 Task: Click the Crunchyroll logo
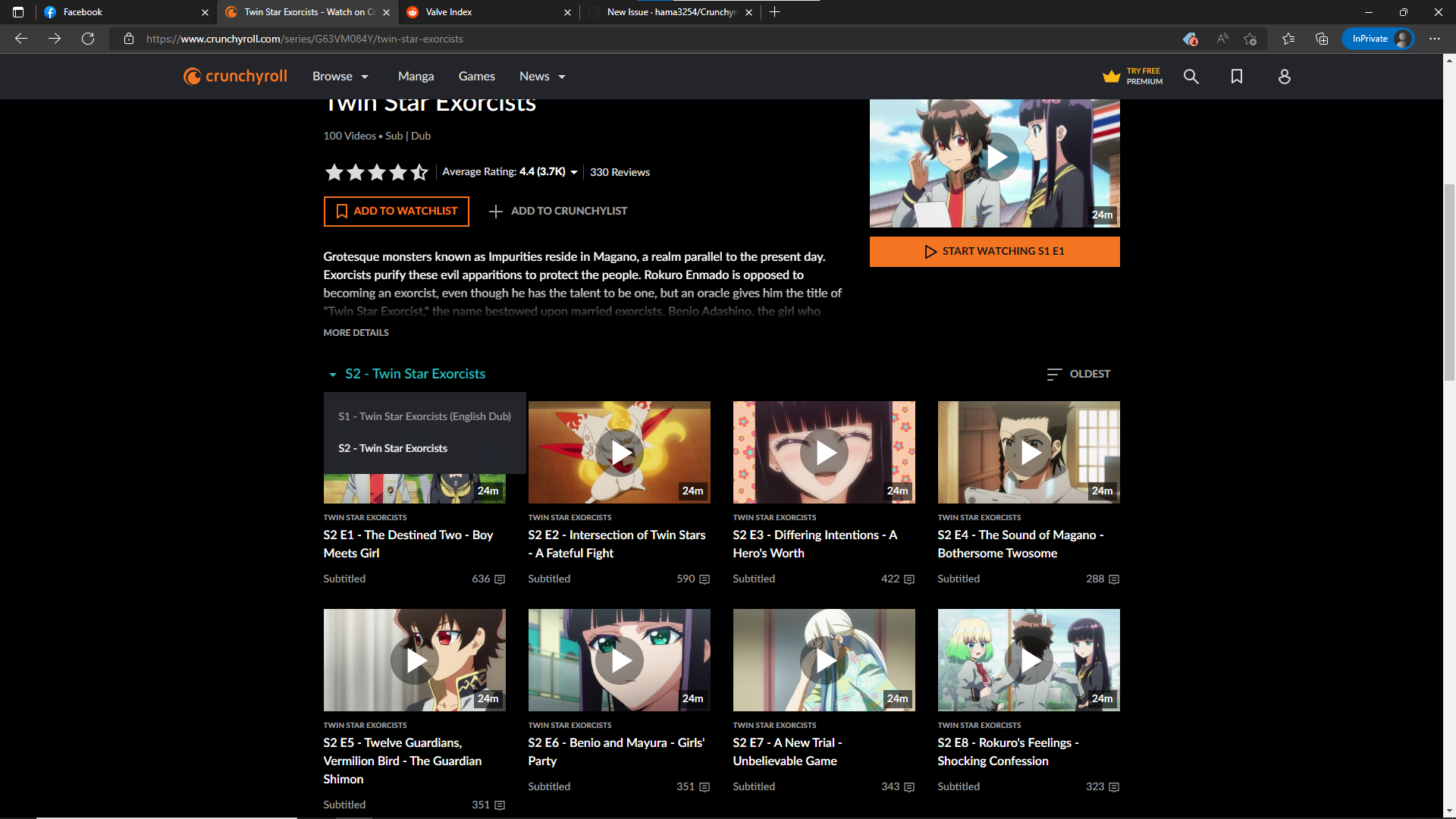tap(235, 76)
